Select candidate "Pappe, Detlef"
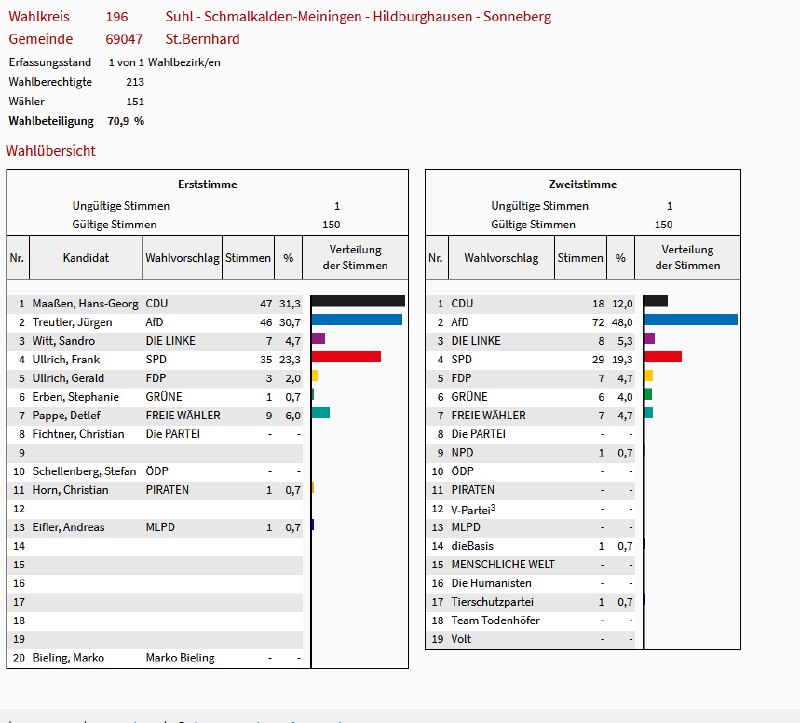 (66, 415)
